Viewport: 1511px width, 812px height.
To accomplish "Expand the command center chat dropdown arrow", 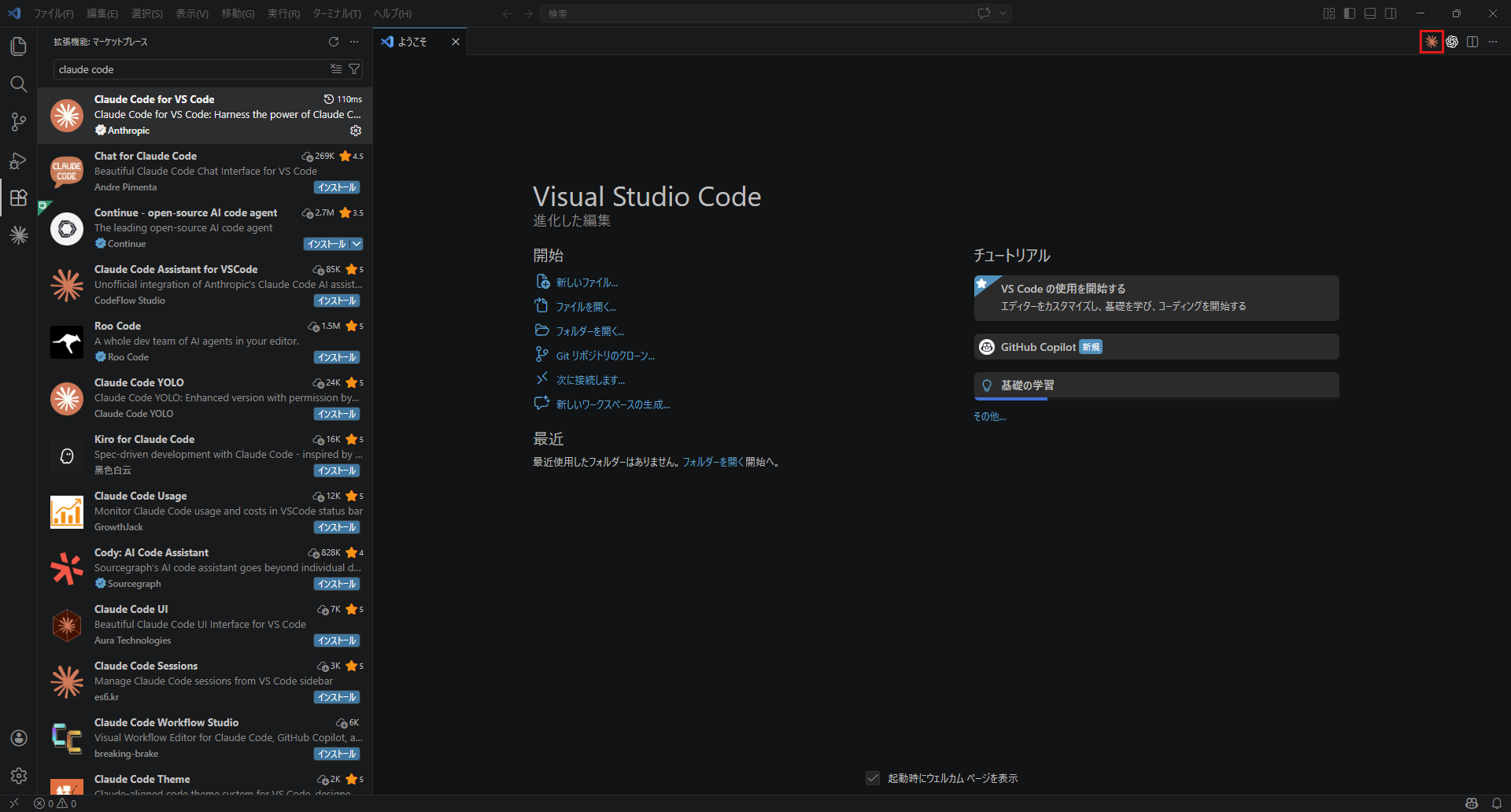I will [1003, 13].
